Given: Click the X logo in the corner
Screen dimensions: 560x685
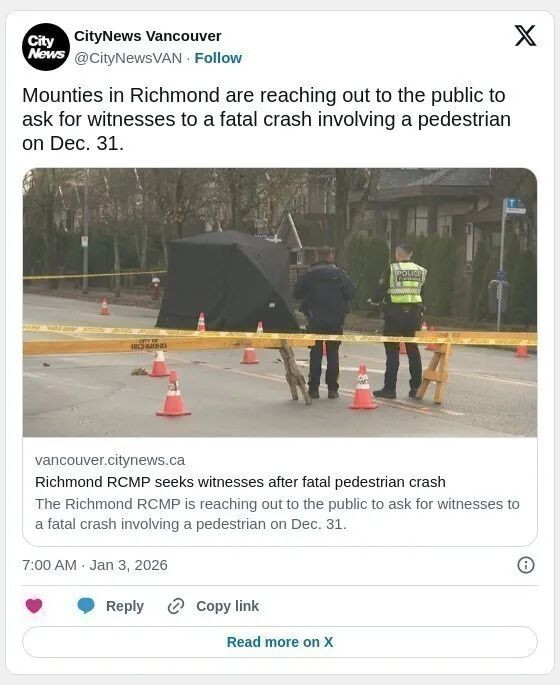Looking at the screenshot, I should click(525, 35).
